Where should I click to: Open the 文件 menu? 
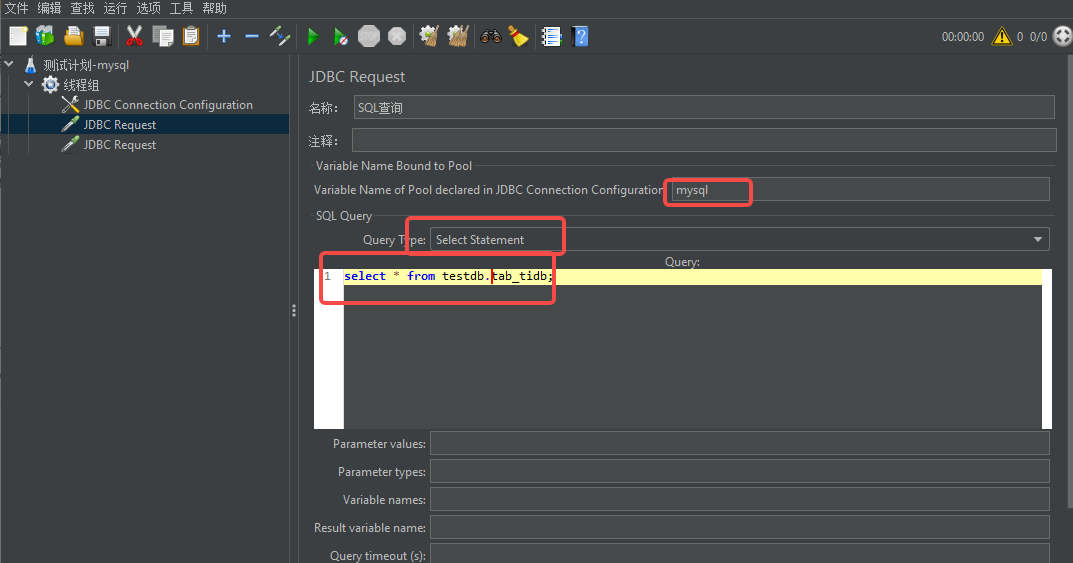[x=16, y=8]
